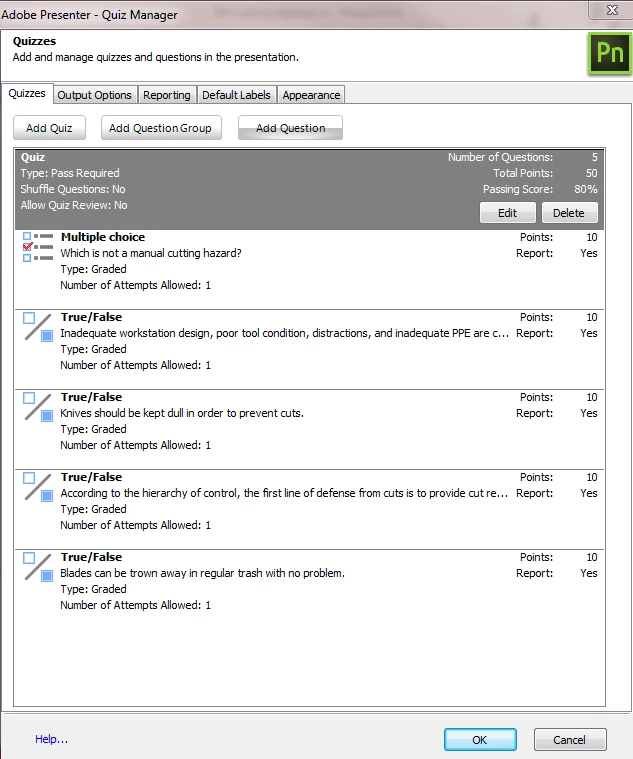Open the Help link
This screenshot has width=633, height=759.
[x=51, y=739]
